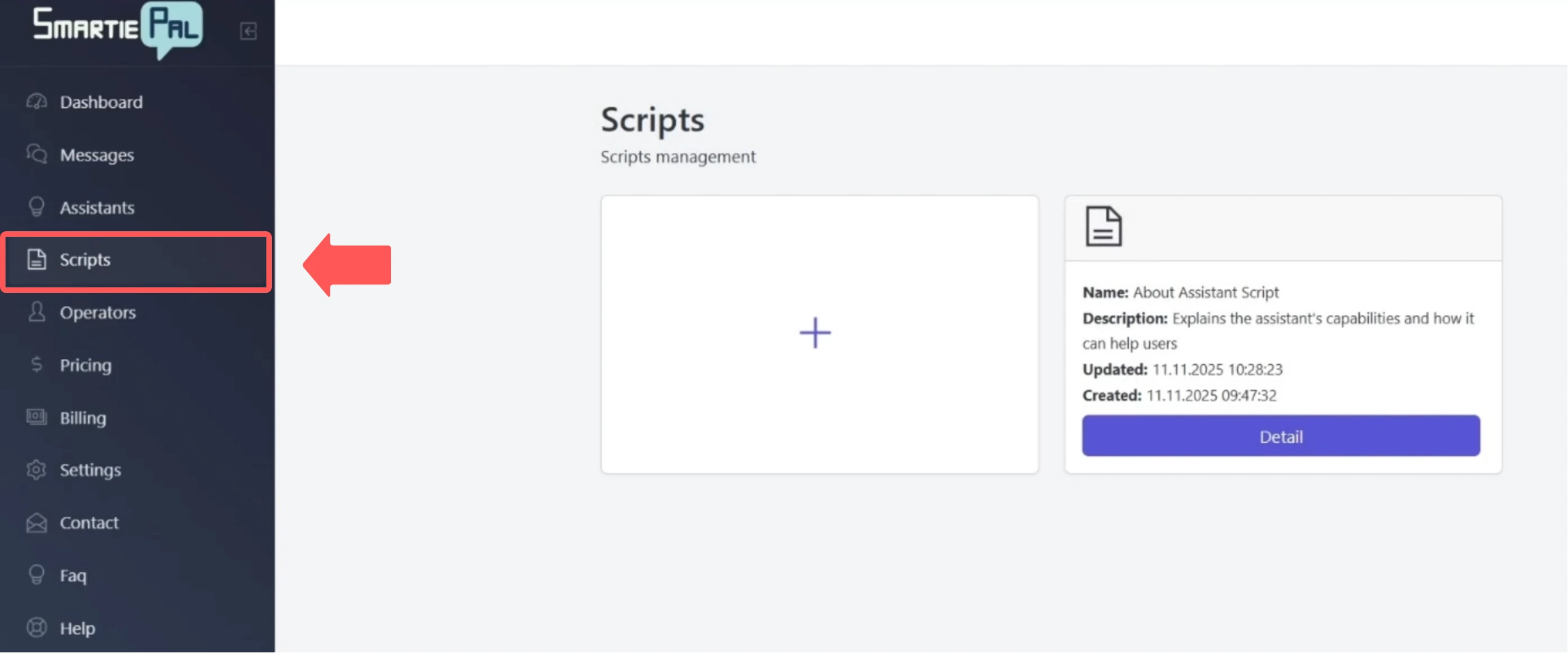This screenshot has height=653, width=1568.
Task: Select the Pricing menu item
Action: coord(86,364)
